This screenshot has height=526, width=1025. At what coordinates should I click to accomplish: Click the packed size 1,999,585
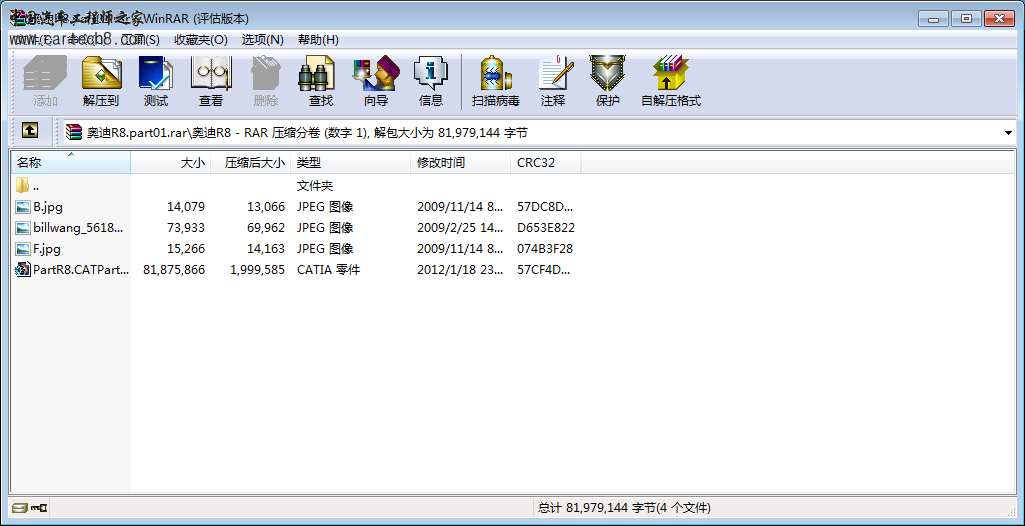tap(258, 270)
